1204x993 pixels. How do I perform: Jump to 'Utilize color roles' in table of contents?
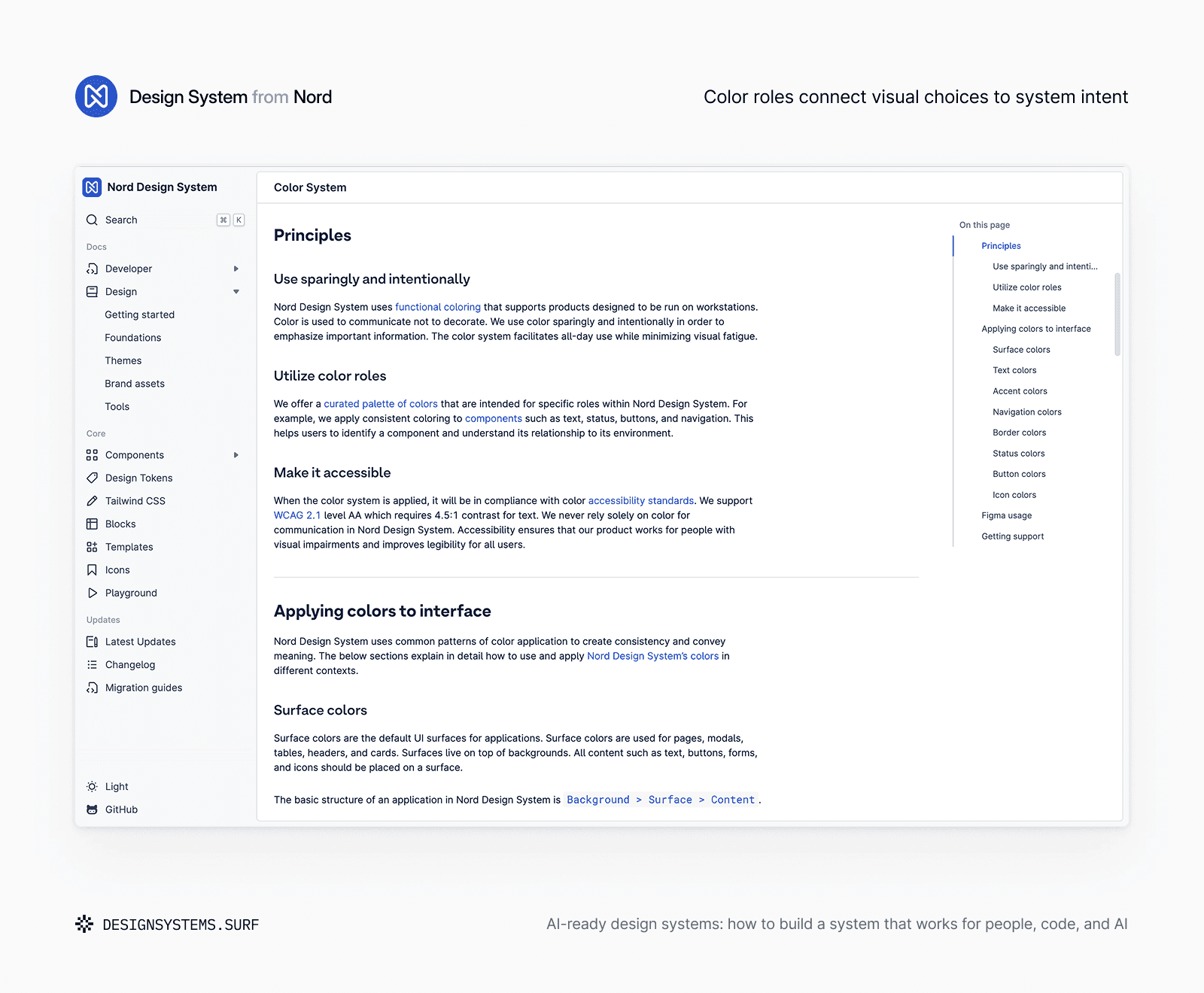1027,287
